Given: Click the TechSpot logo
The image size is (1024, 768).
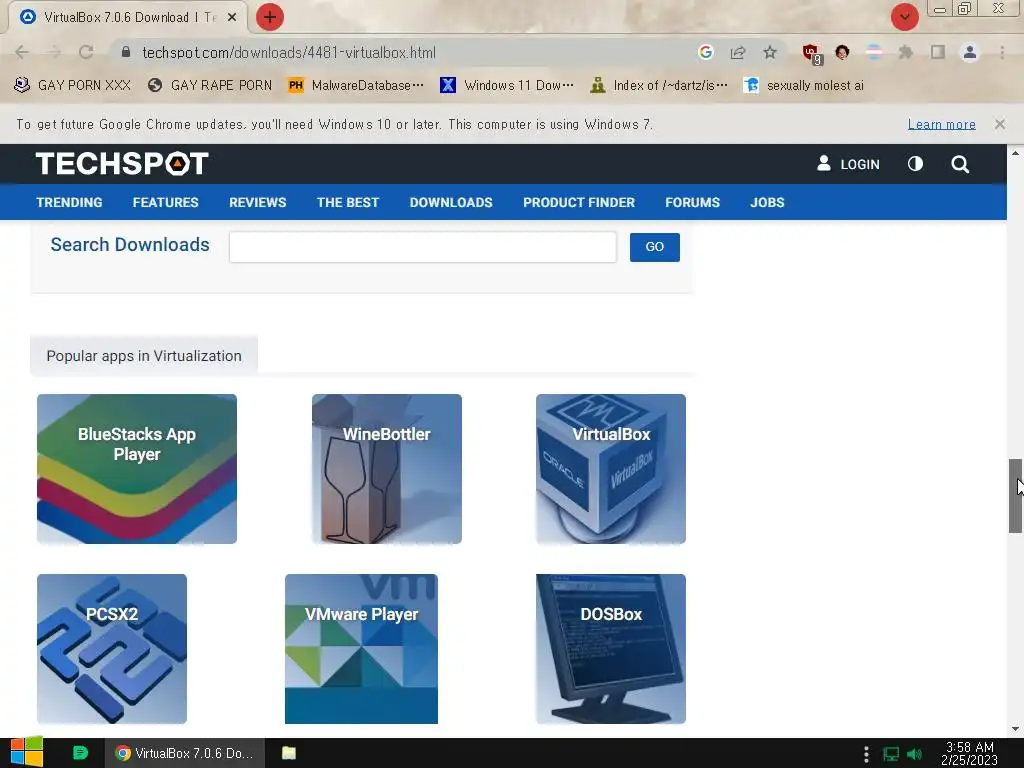Looking at the screenshot, I should (122, 164).
